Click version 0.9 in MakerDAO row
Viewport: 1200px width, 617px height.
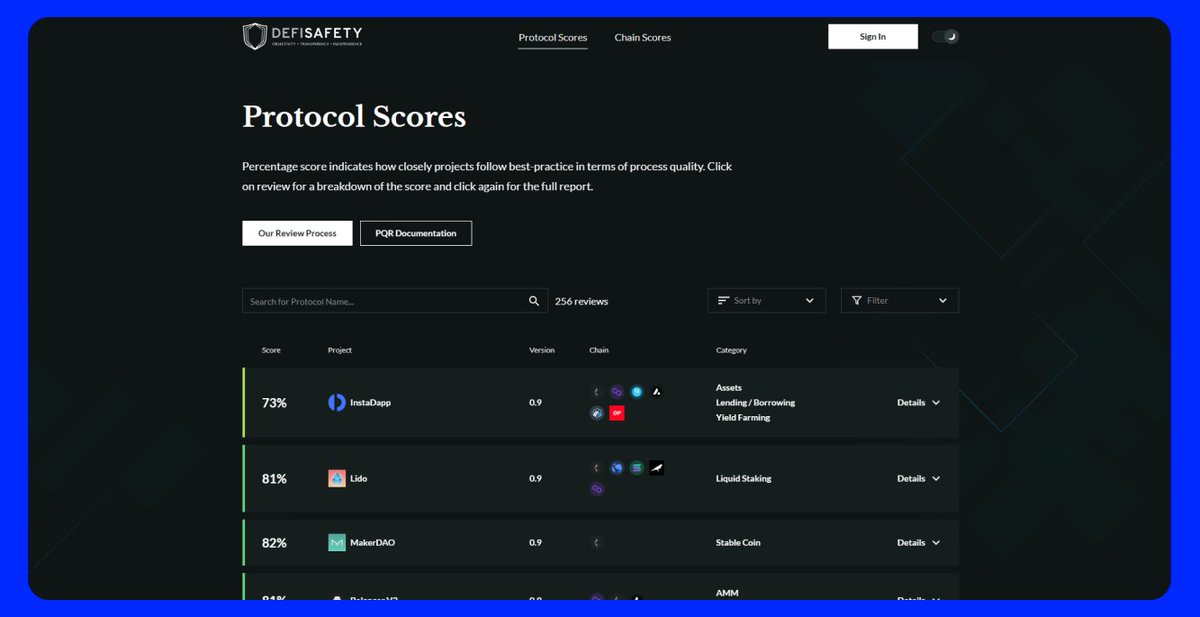[x=536, y=543]
